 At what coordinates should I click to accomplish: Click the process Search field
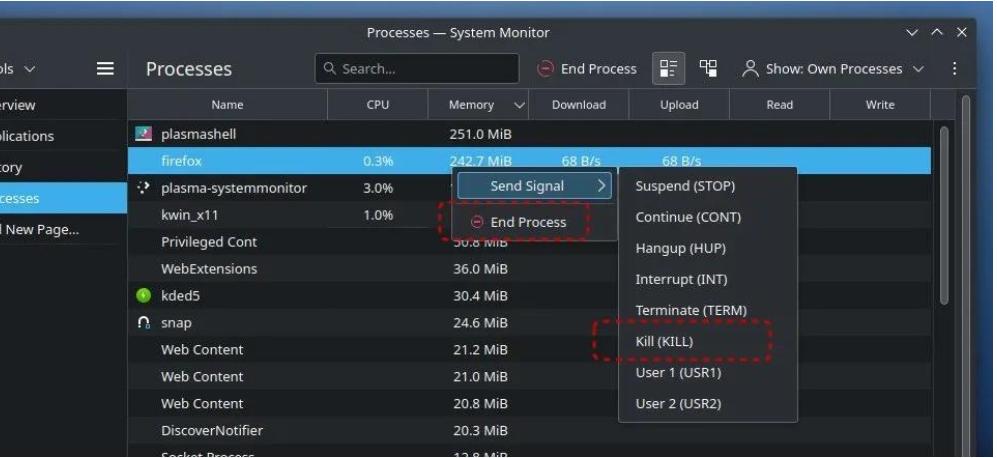tap(417, 69)
